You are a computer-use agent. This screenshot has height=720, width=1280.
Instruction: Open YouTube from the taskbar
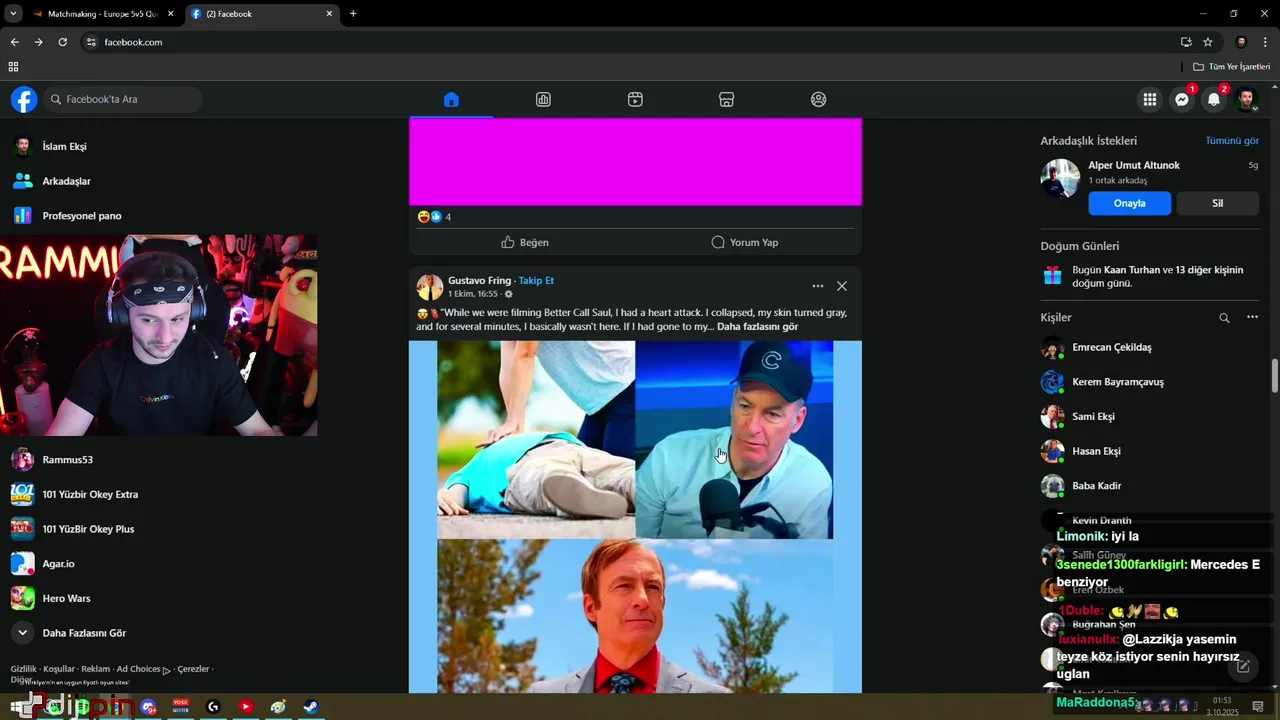(x=246, y=707)
